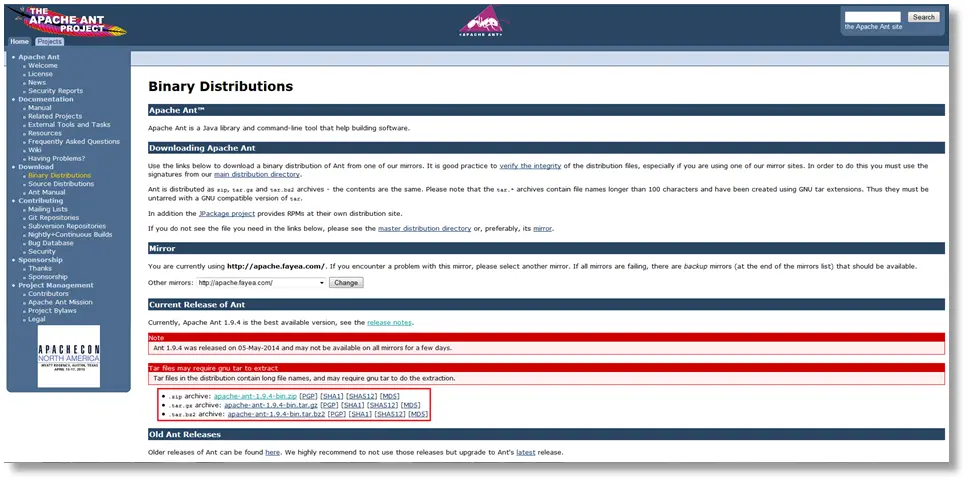Open License in the sidebar
This screenshot has height=482, width=968.
tap(40, 74)
